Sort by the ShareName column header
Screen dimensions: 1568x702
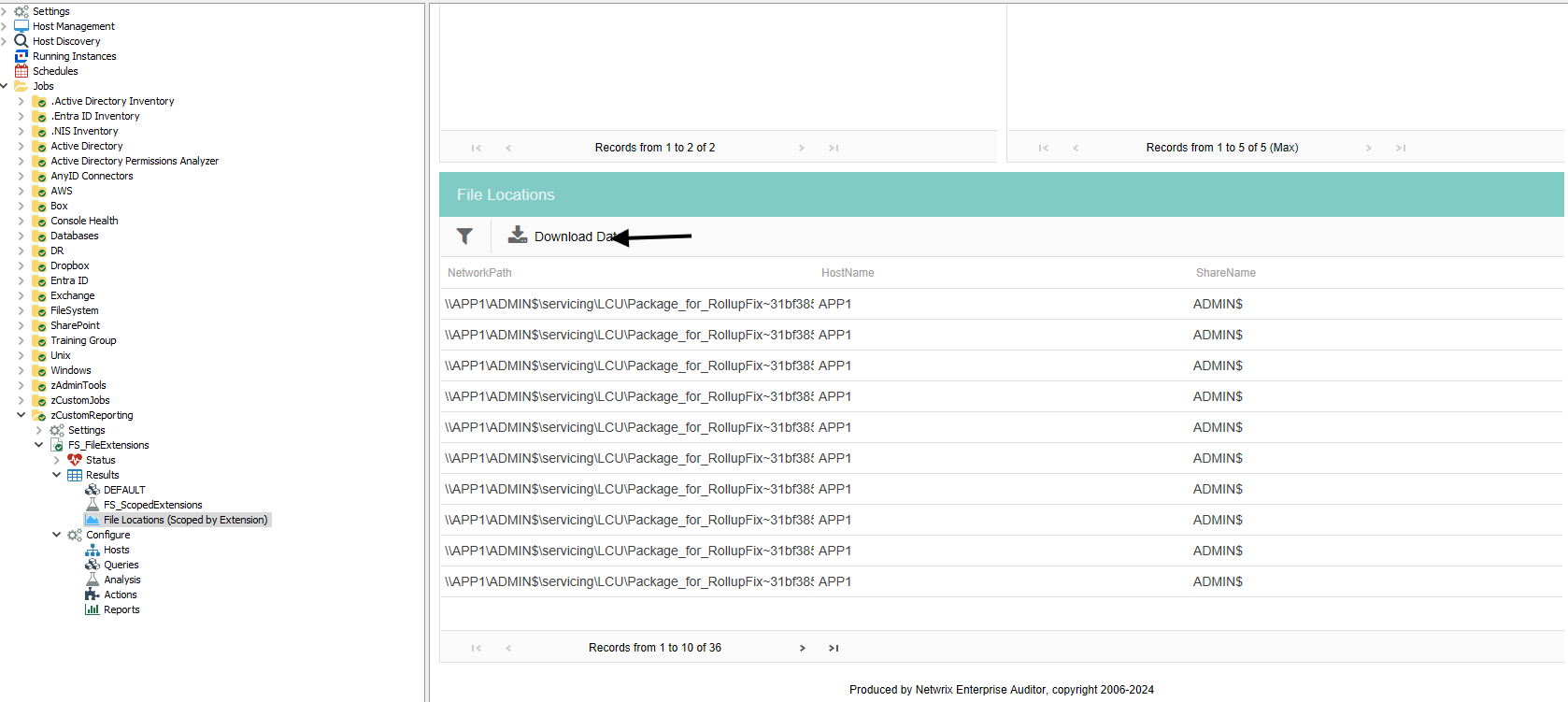click(x=1226, y=273)
